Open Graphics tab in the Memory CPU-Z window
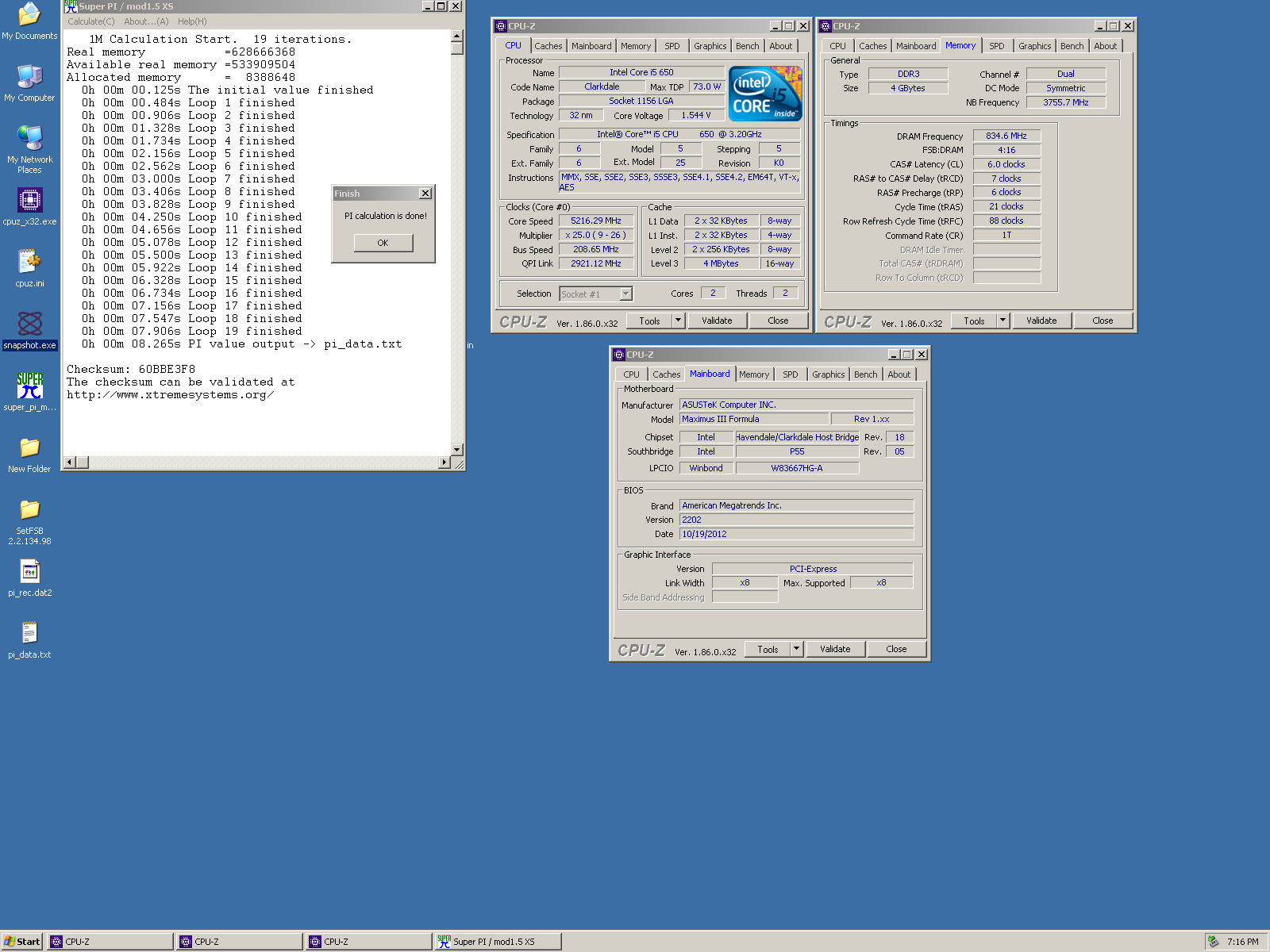 click(1034, 46)
